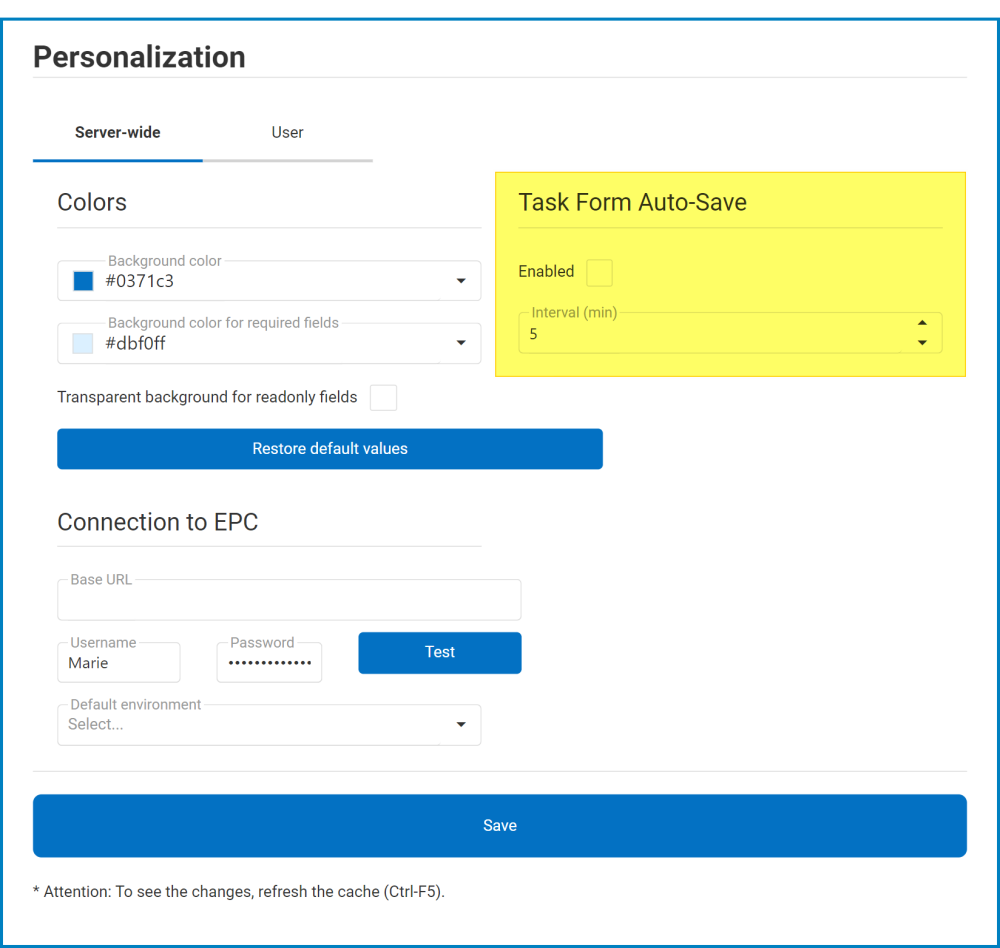Select the Username field showing Marie

(118, 663)
